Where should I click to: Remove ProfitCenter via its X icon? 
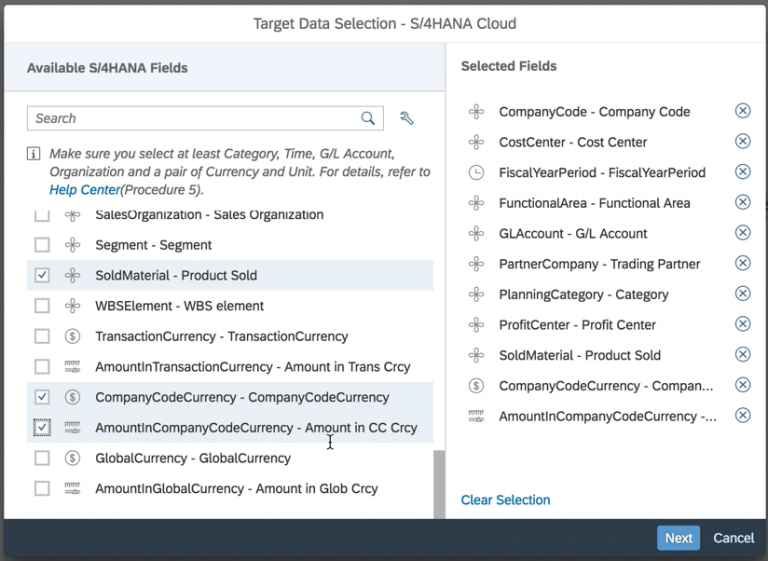point(743,324)
